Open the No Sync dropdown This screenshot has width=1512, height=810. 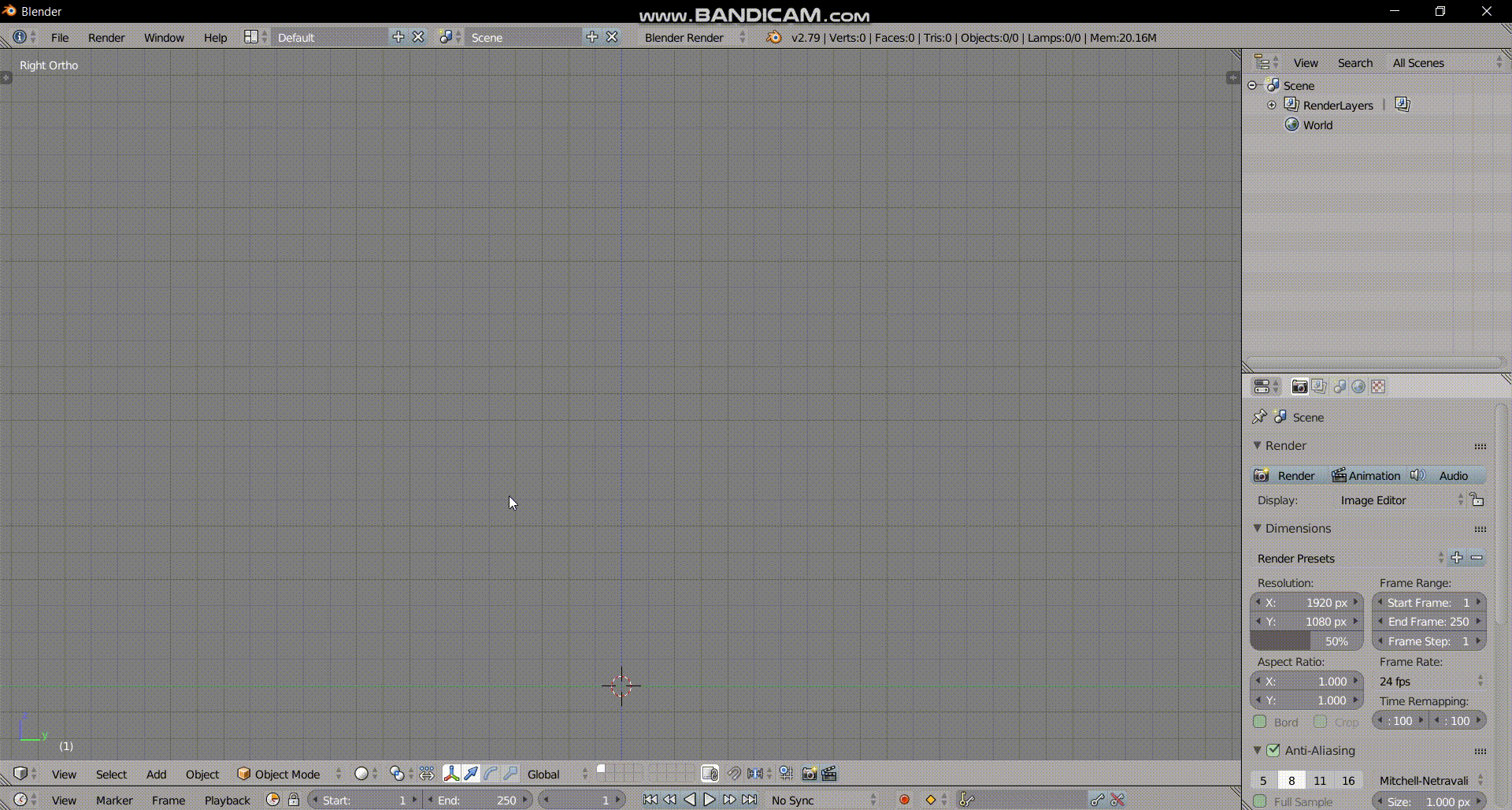click(x=823, y=800)
